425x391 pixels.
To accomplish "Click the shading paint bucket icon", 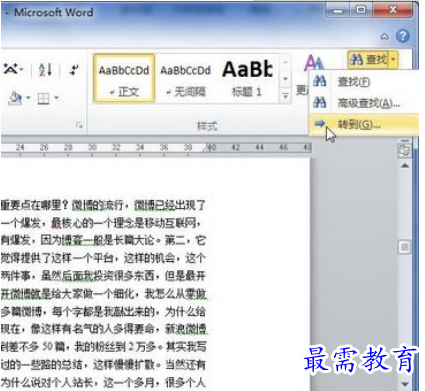I will pos(15,98).
